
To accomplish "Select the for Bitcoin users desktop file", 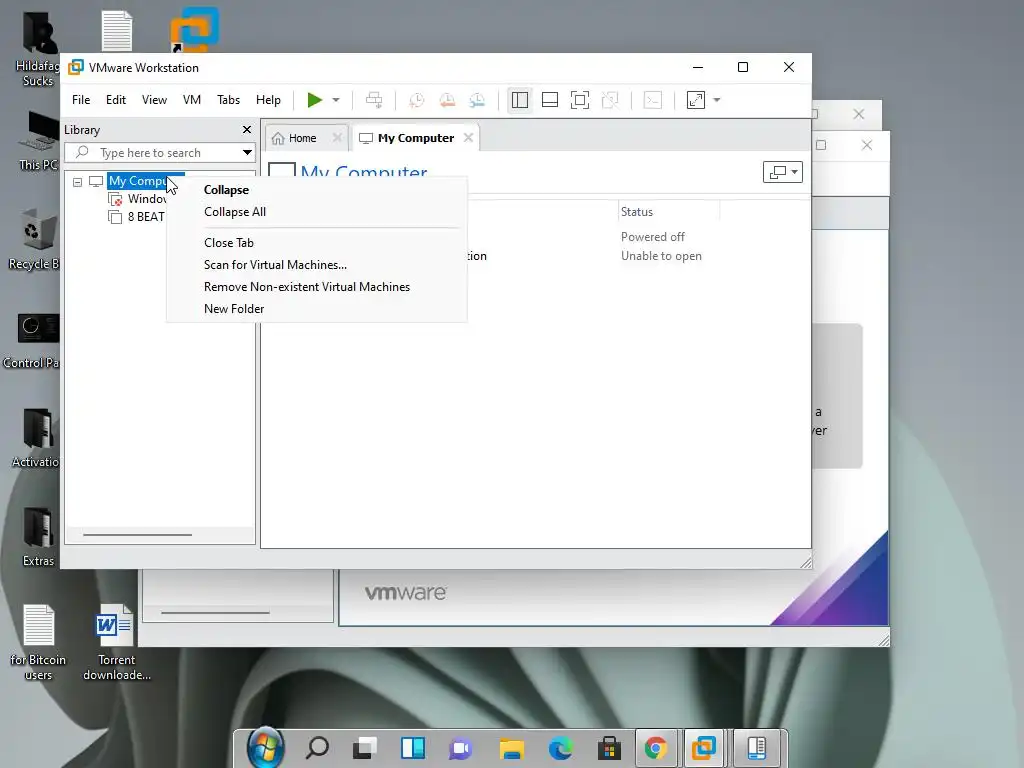I will [38, 641].
